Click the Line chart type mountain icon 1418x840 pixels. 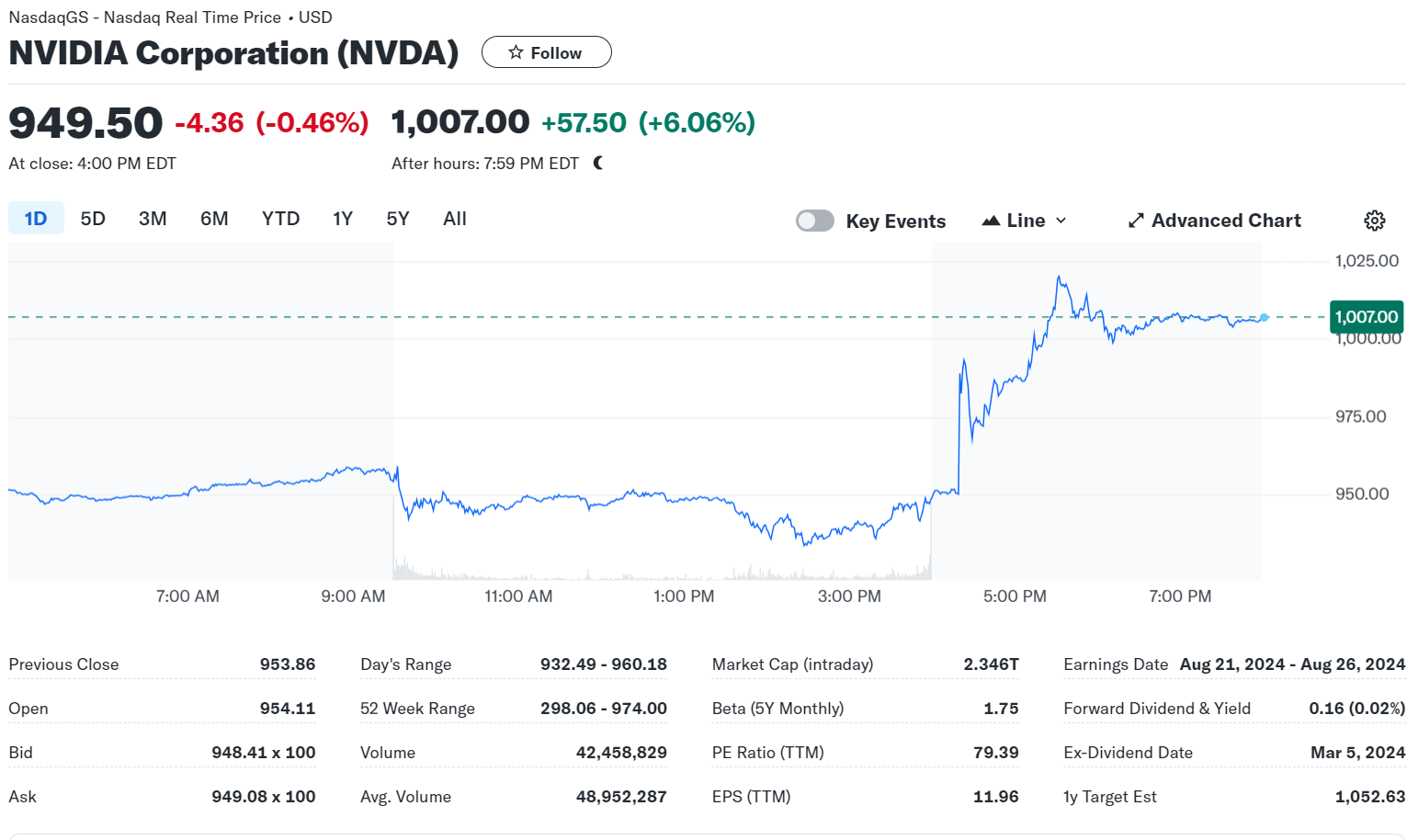point(991,221)
